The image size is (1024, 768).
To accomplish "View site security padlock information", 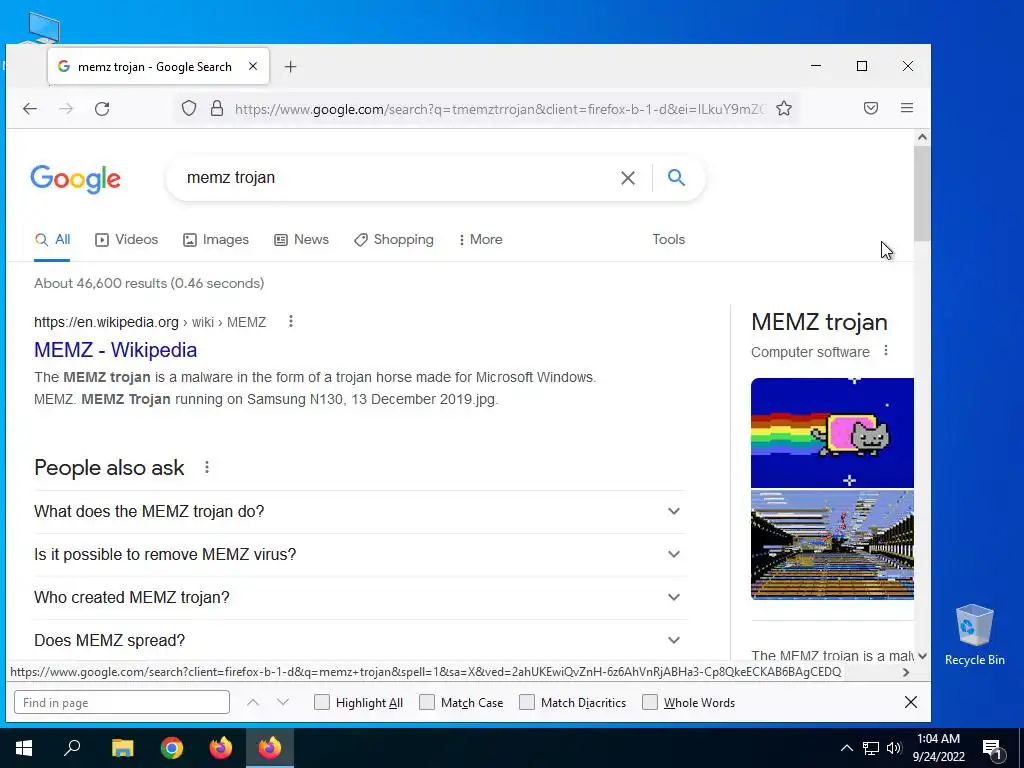I will [x=217, y=108].
